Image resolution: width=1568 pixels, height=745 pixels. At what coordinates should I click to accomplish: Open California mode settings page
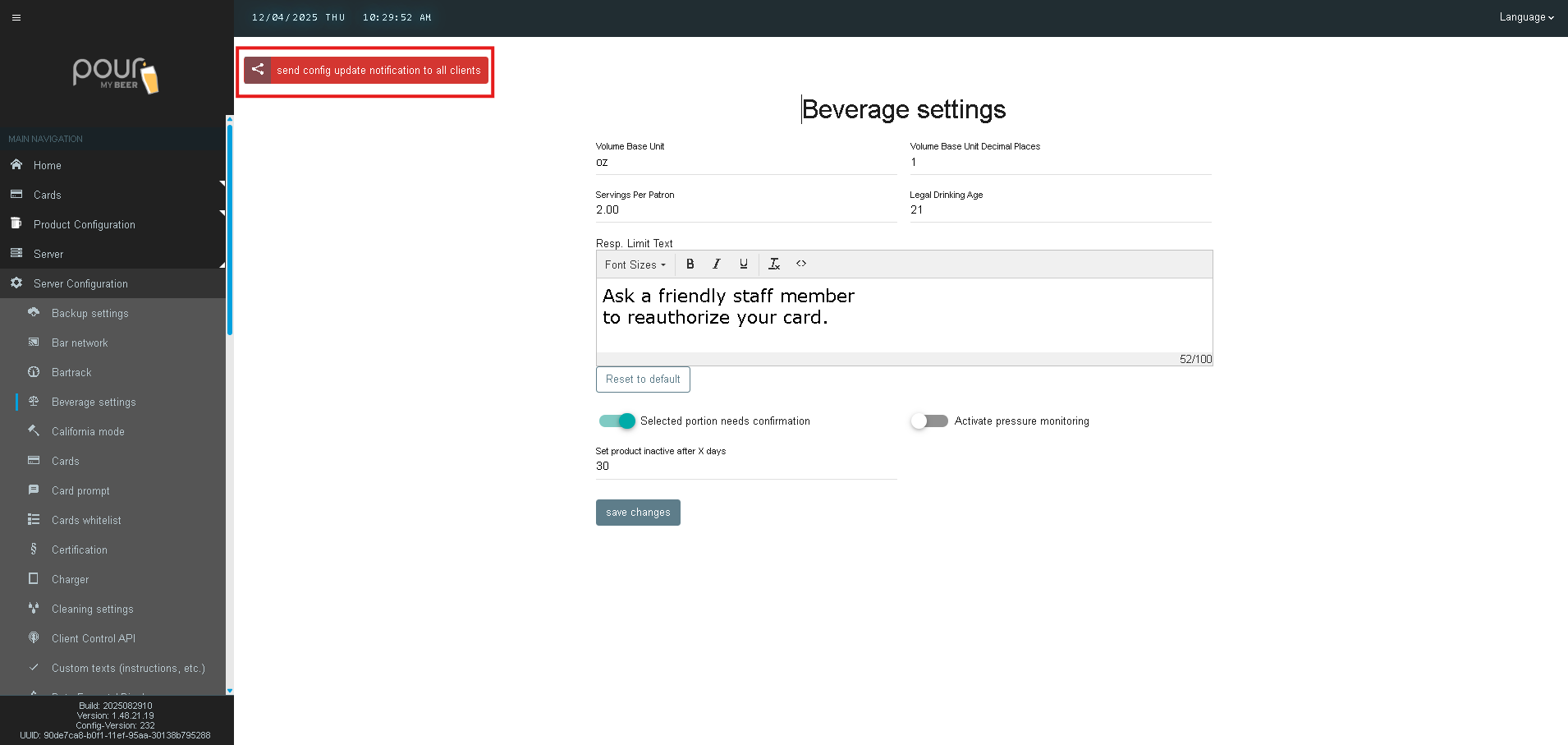(x=88, y=431)
